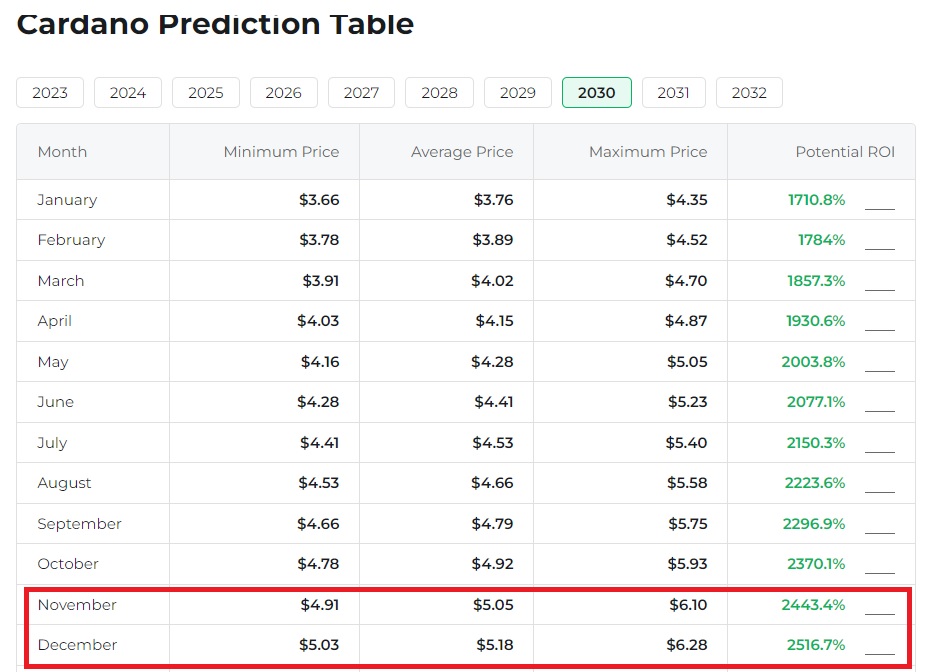Click the Minimum Price column header
Viewport: 925px width, 672px height.
coord(281,152)
